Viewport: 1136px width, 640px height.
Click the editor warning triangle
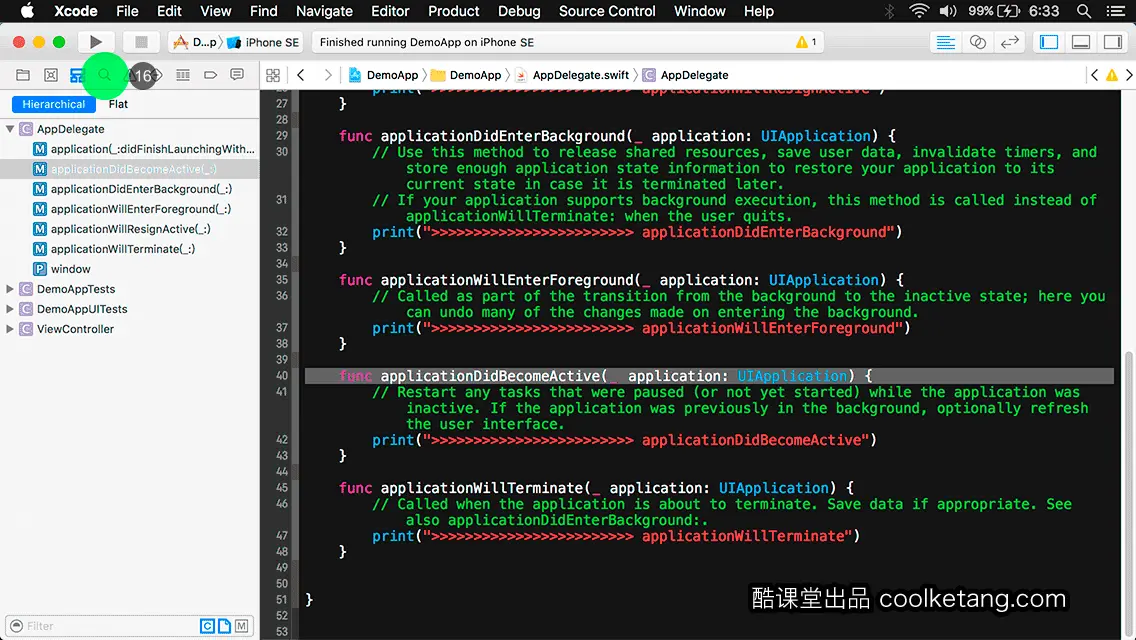(x=1111, y=75)
